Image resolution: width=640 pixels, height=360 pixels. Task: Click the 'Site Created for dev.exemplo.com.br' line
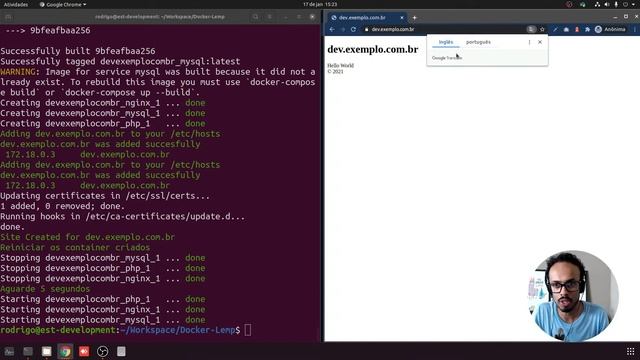[87, 237]
